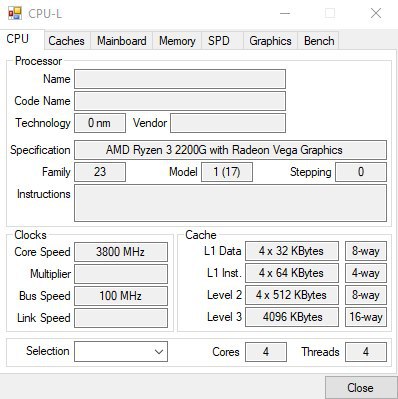Click the Technology field showing 0 nm
This screenshot has height=399, width=398.
pyautogui.click(x=100, y=123)
